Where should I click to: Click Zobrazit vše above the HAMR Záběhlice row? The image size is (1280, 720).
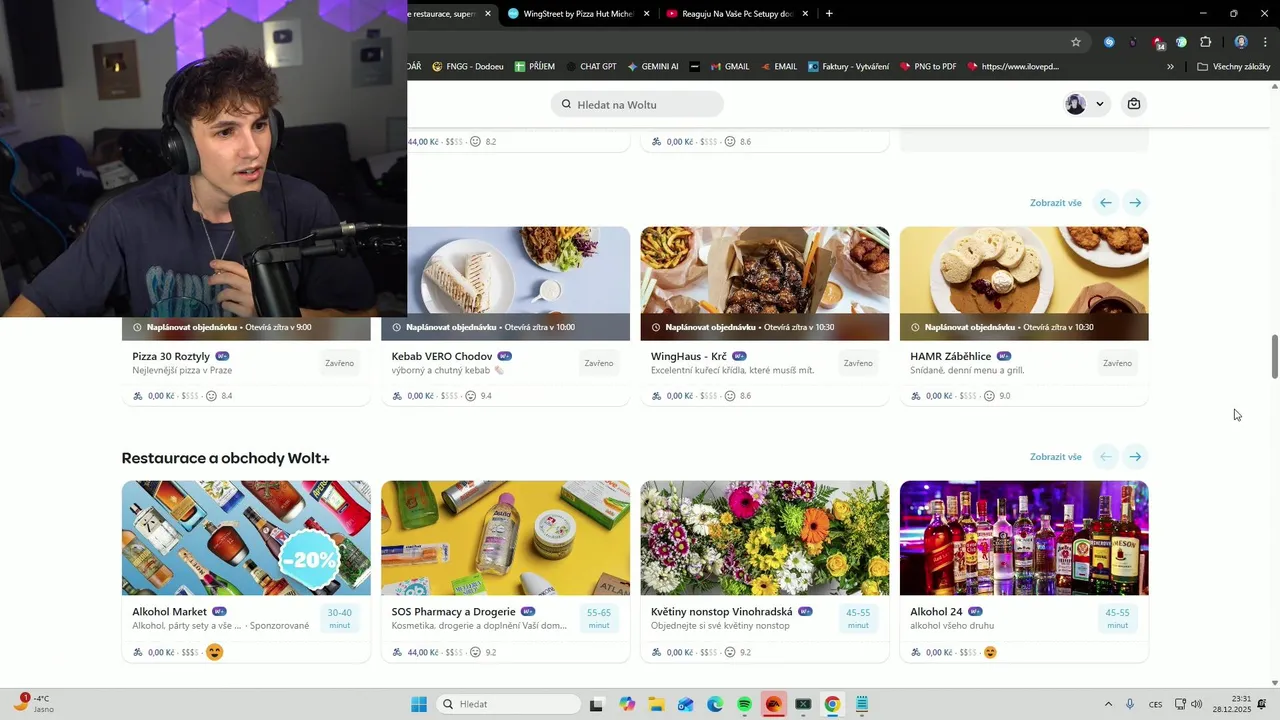click(1055, 203)
